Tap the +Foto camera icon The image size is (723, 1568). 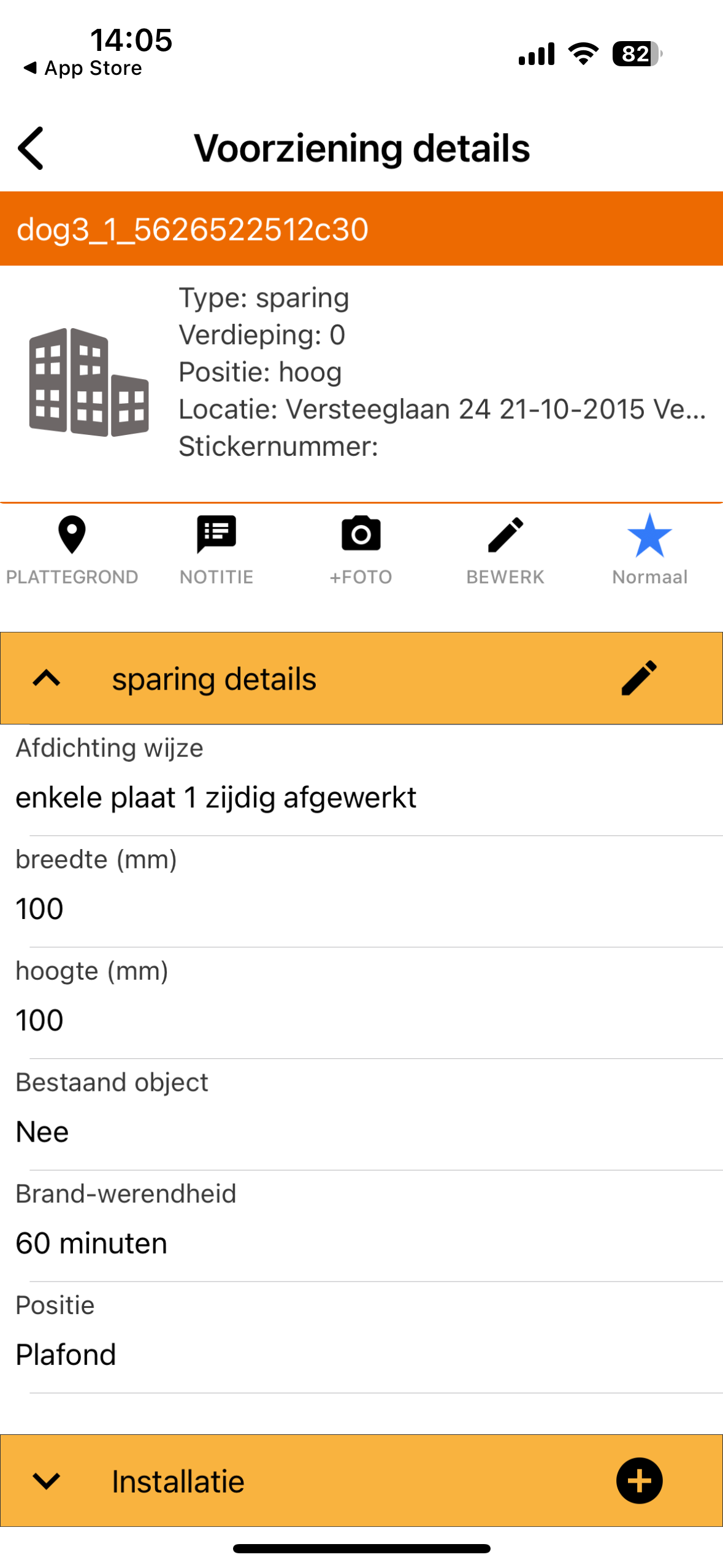(361, 535)
